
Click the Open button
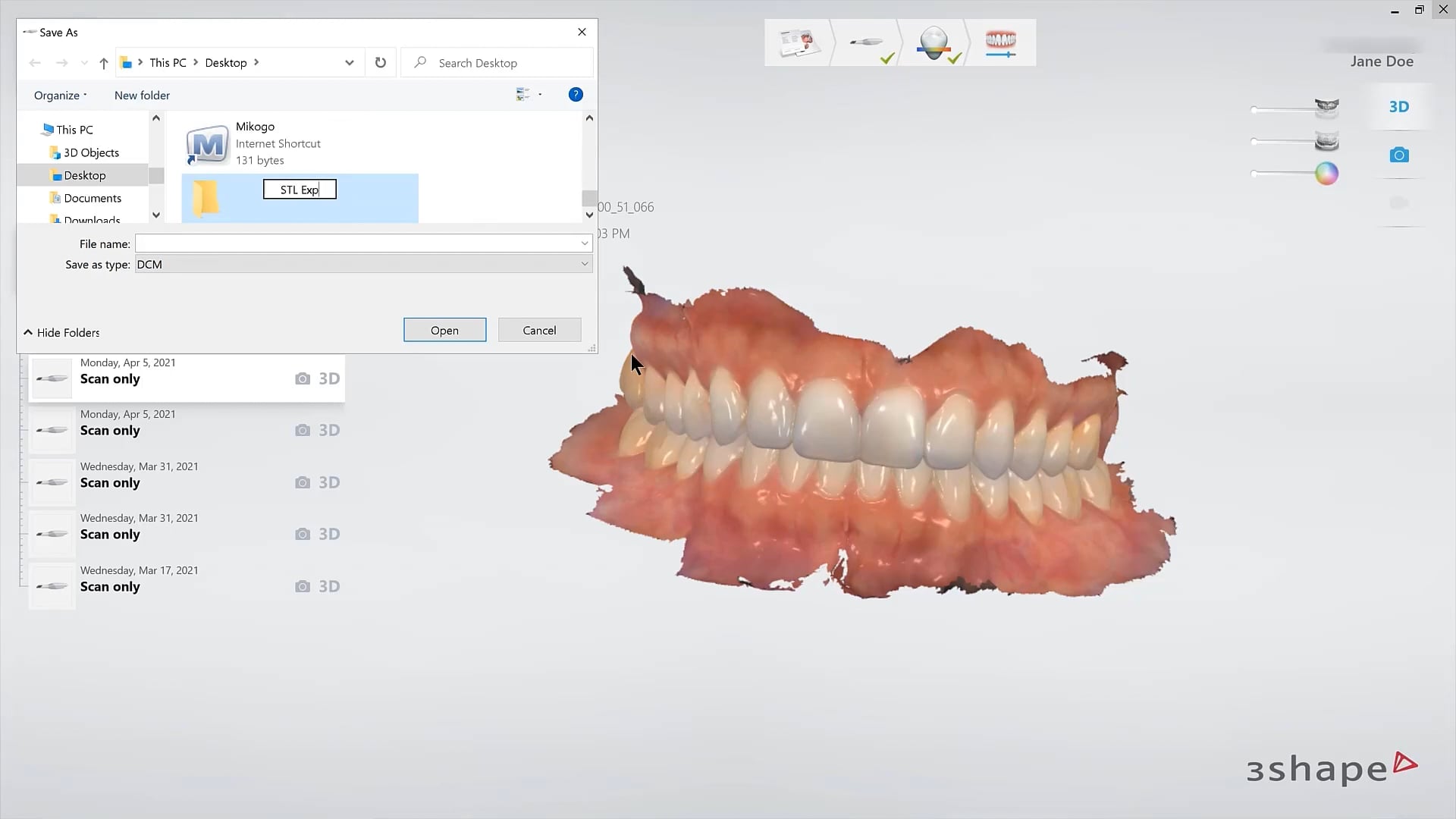click(x=444, y=330)
